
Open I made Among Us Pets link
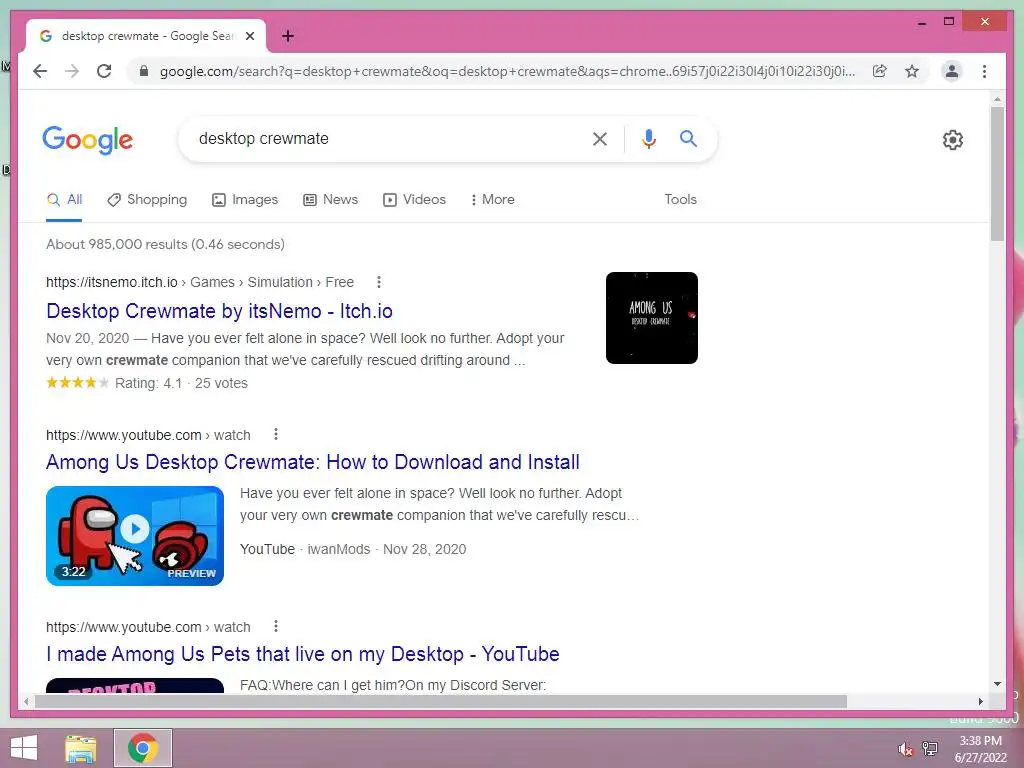(303, 654)
